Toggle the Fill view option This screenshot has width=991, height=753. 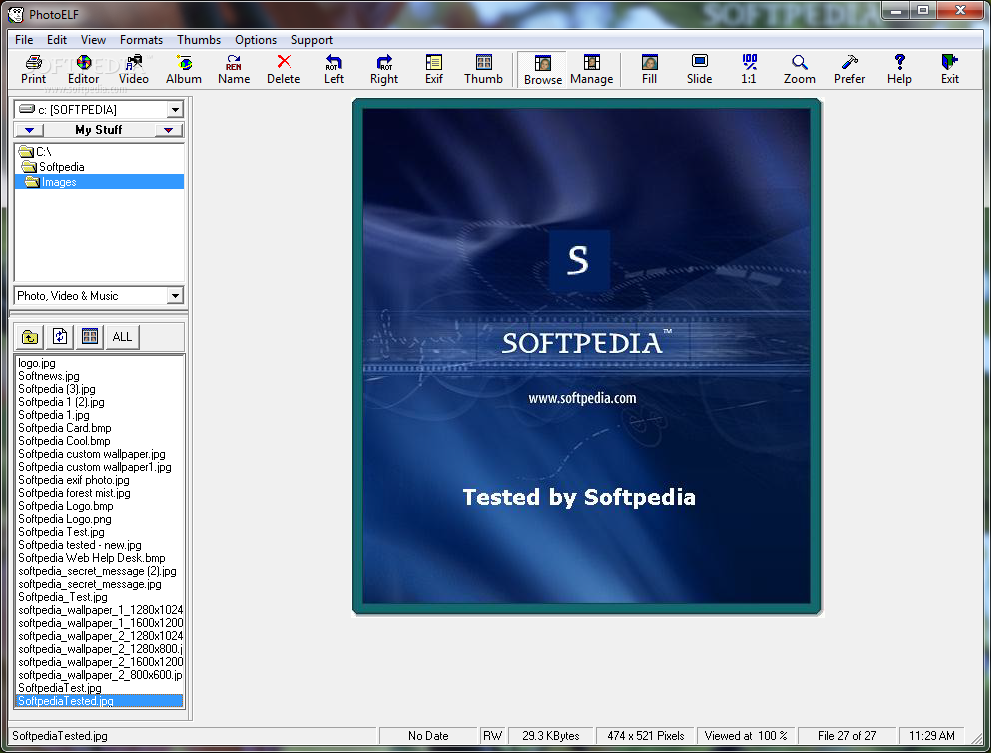tap(649, 69)
